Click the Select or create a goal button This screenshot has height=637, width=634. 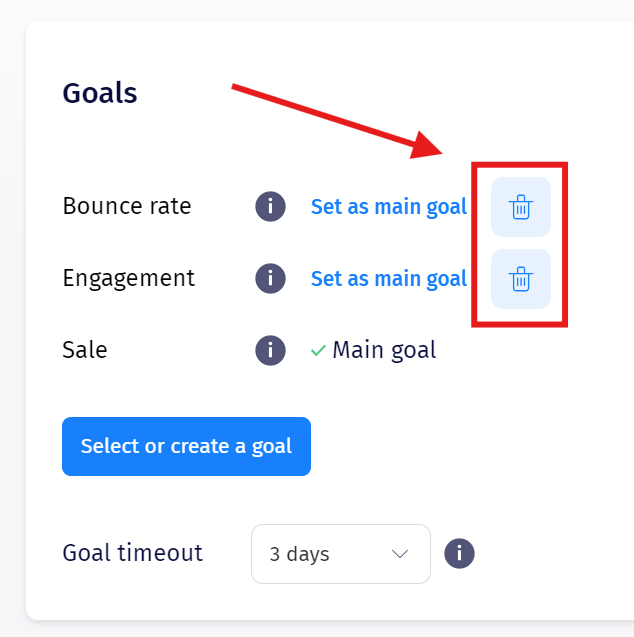coord(186,446)
